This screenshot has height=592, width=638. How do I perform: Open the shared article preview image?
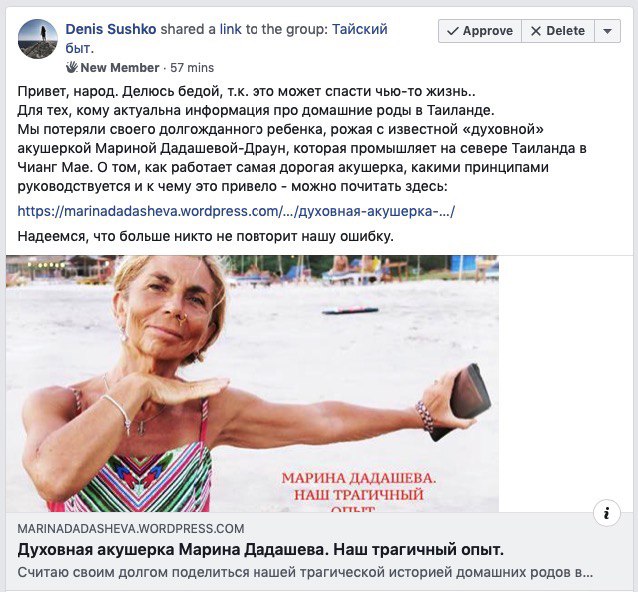[252, 383]
